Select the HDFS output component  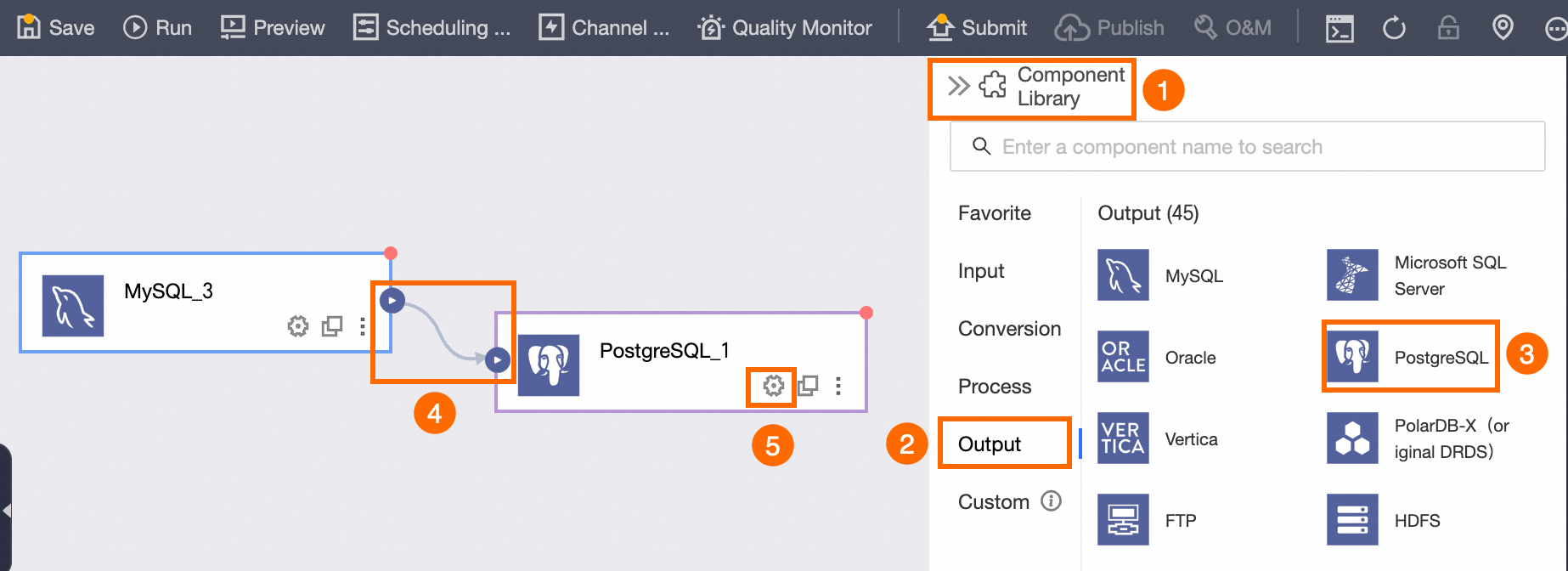coord(1384,520)
